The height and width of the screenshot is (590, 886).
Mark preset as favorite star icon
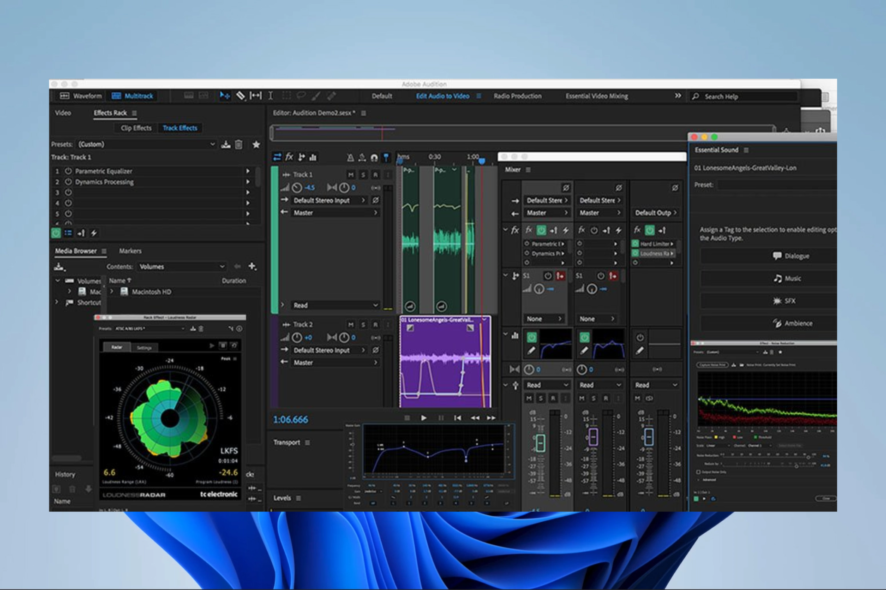(x=256, y=145)
